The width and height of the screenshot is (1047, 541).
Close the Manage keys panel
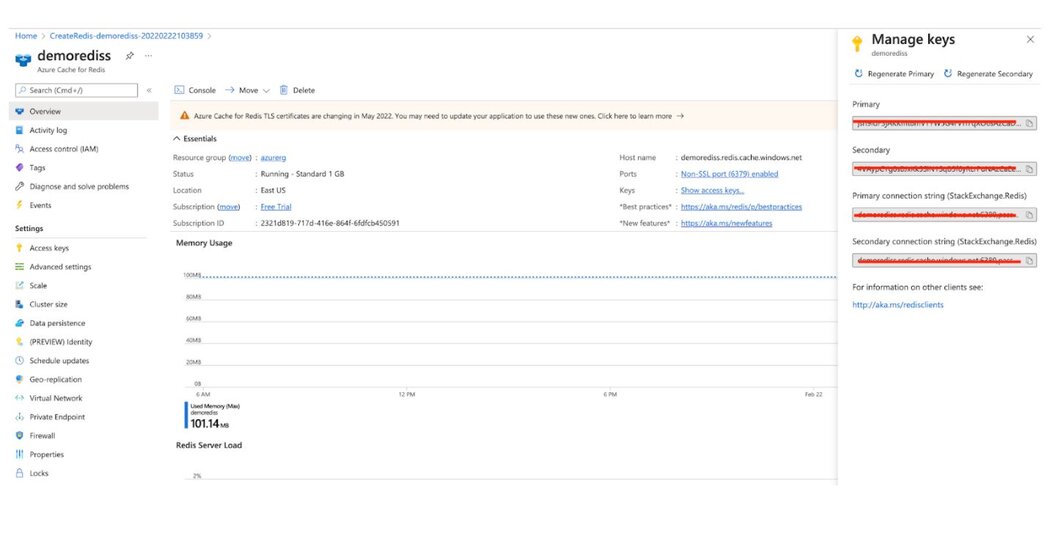pos(1030,40)
